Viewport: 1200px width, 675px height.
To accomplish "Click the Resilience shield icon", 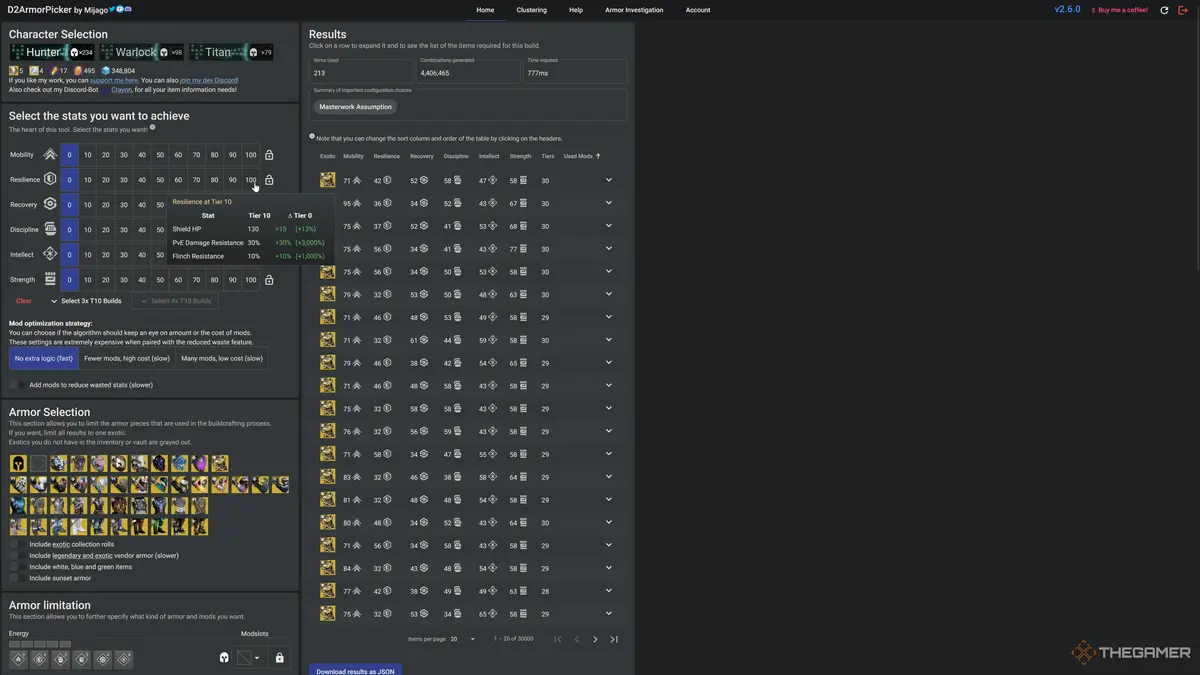I will pyautogui.click(x=50, y=180).
